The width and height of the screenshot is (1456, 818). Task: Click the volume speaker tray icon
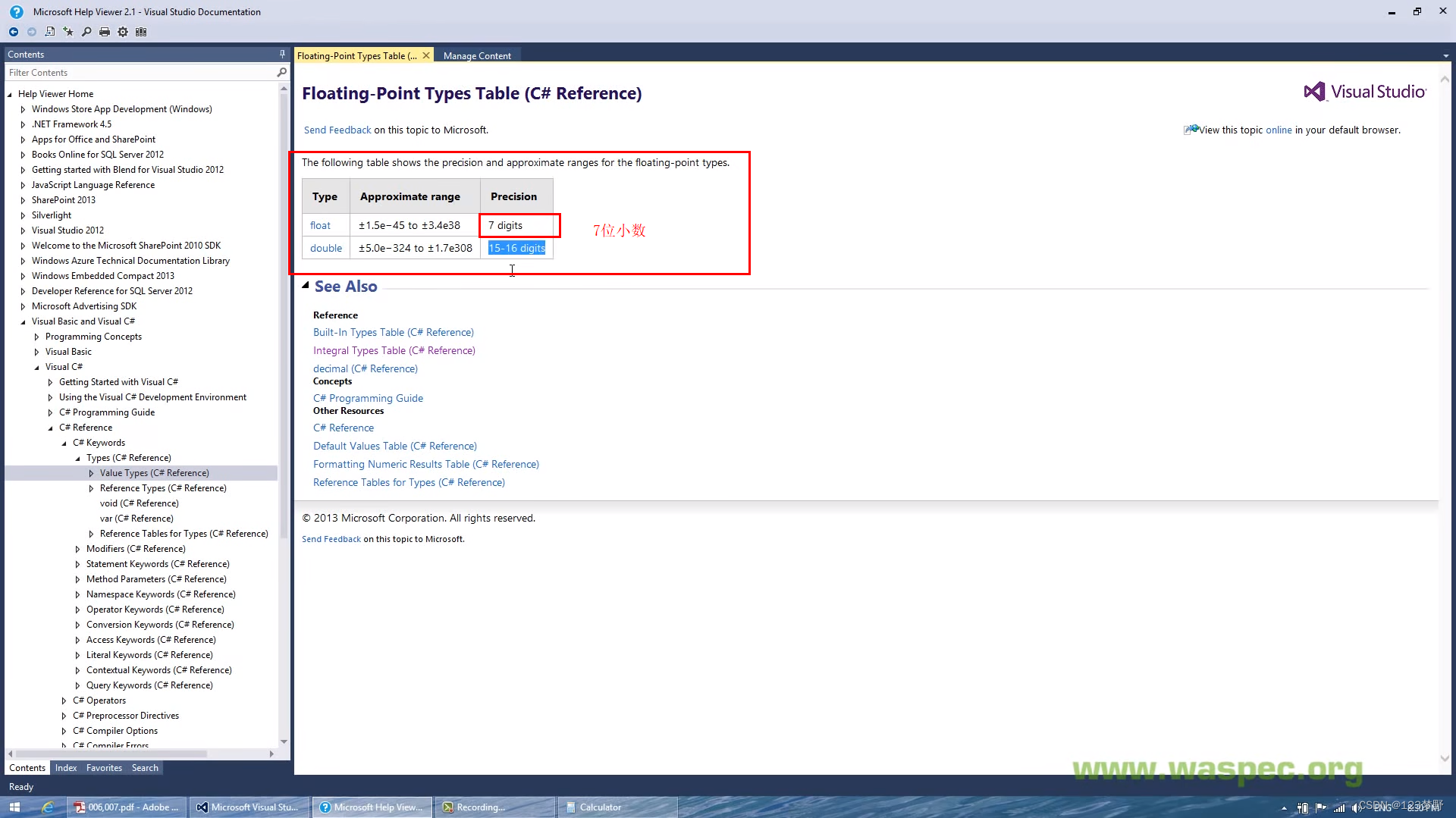pos(1357,808)
